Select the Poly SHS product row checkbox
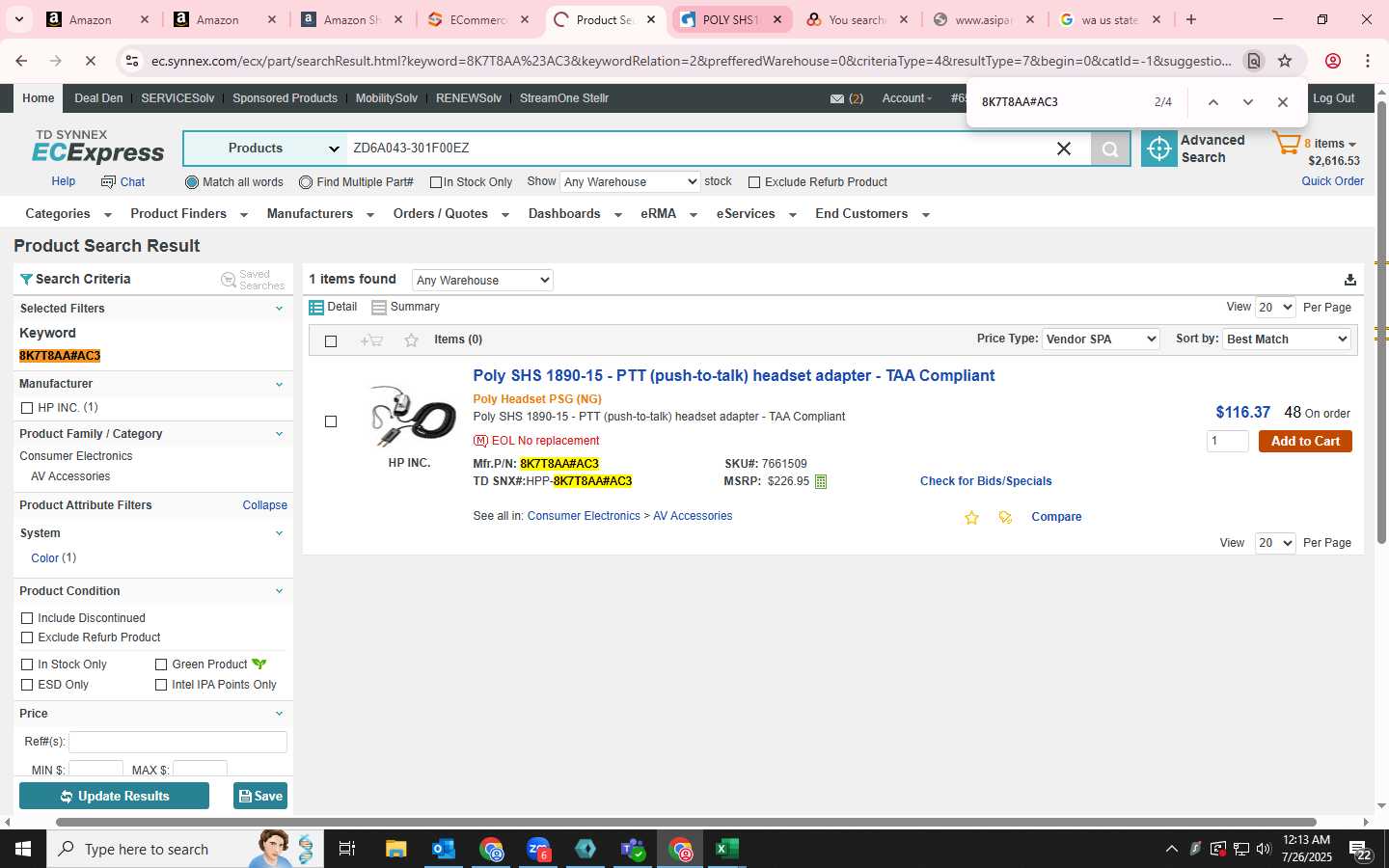The width and height of the screenshot is (1389, 868). pos(331,421)
